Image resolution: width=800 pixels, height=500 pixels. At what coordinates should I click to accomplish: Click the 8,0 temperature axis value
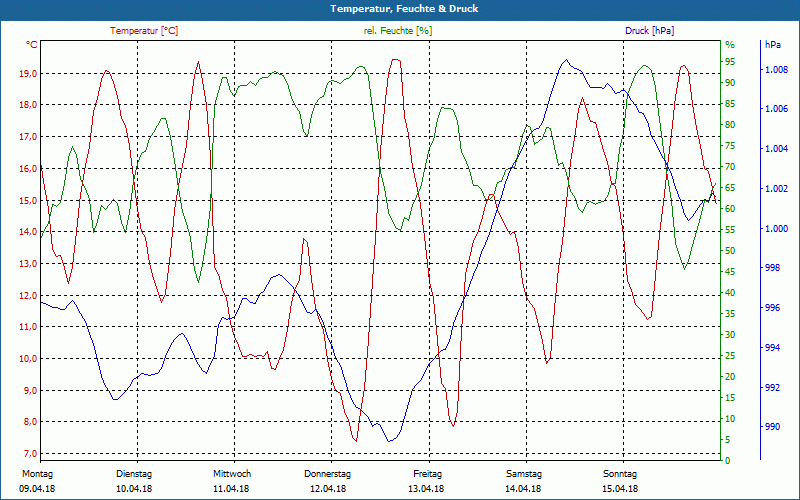click(30, 422)
